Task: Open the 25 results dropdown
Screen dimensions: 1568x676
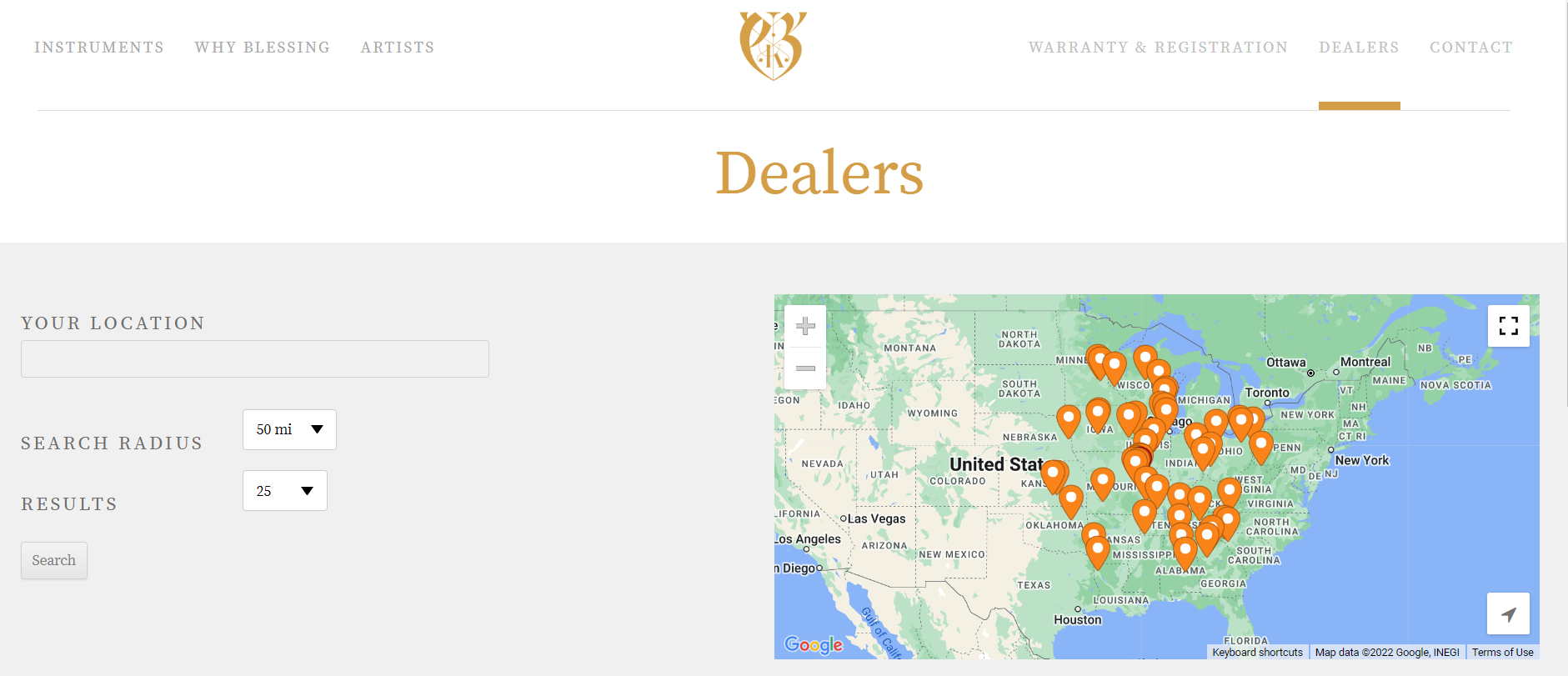Action: [284, 491]
